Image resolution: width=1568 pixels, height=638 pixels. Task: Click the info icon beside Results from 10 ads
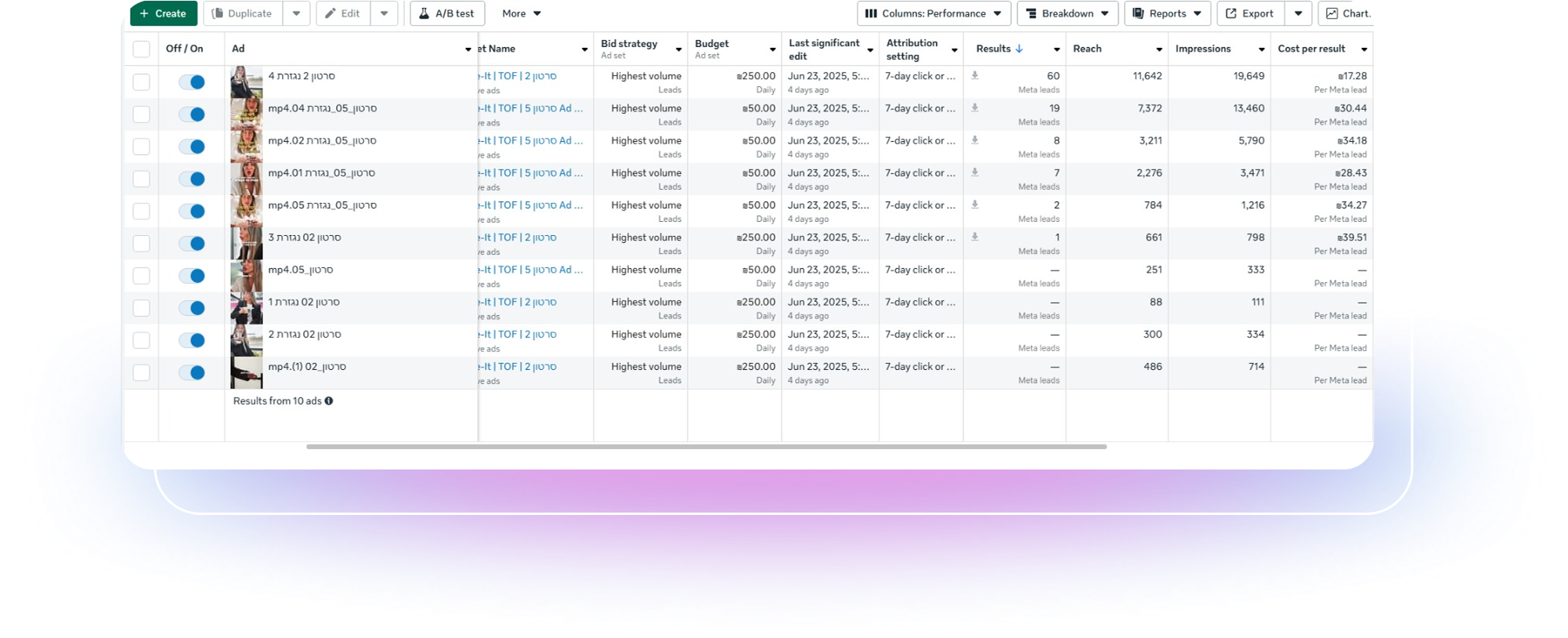click(329, 401)
